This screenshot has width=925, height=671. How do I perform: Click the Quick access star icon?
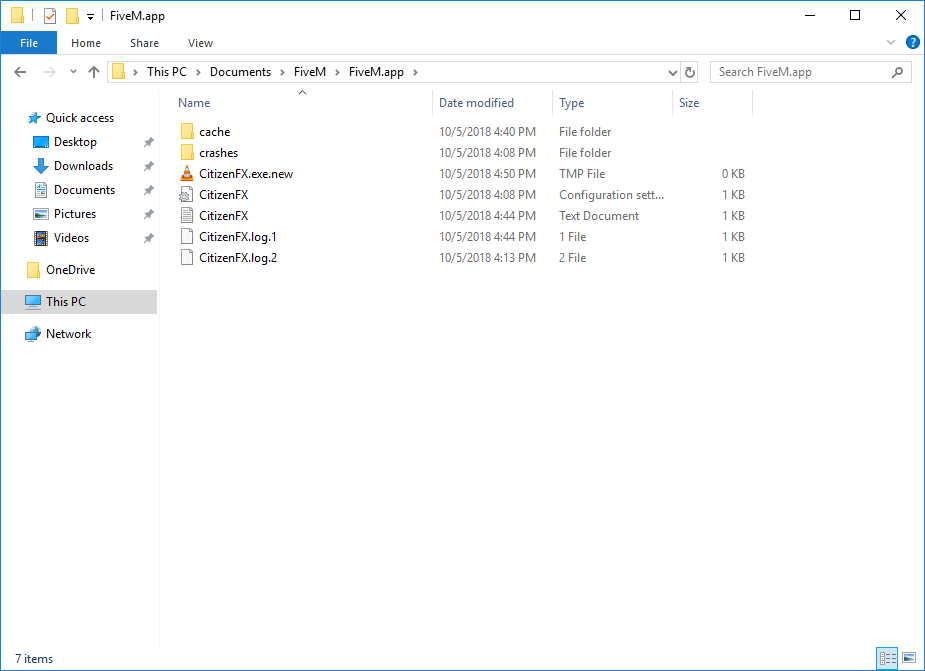tap(34, 118)
